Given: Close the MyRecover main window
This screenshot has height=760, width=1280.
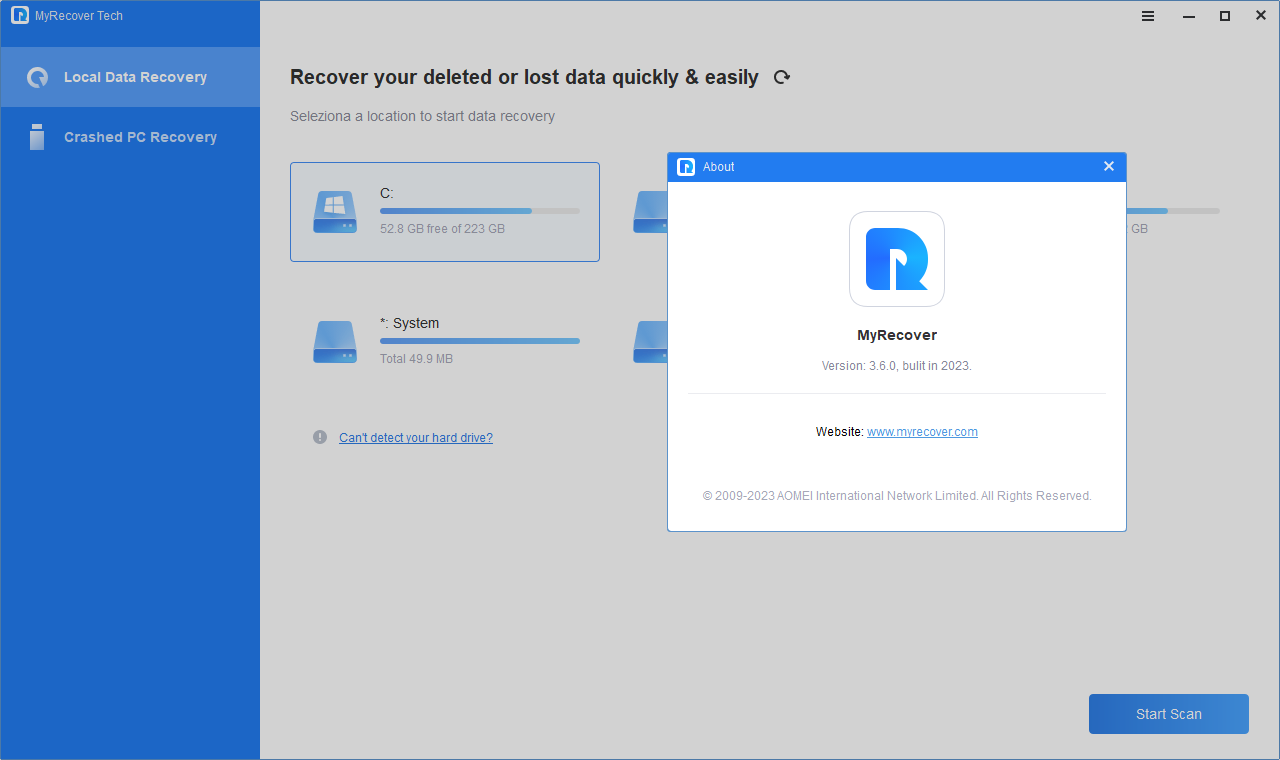Looking at the screenshot, I should click(x=1261, y=16).
